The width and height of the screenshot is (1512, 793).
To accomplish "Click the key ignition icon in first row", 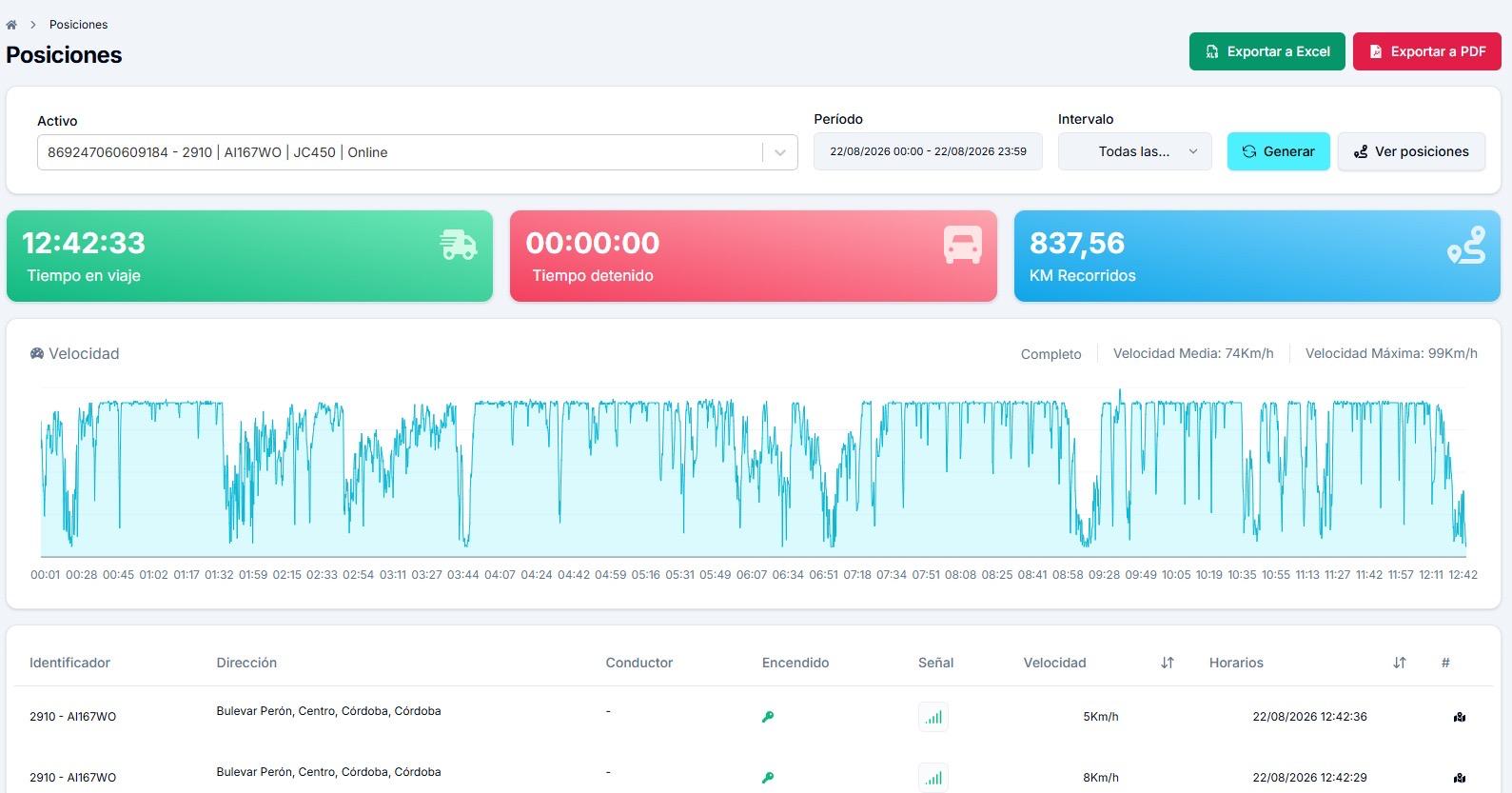I will (768, 717).
